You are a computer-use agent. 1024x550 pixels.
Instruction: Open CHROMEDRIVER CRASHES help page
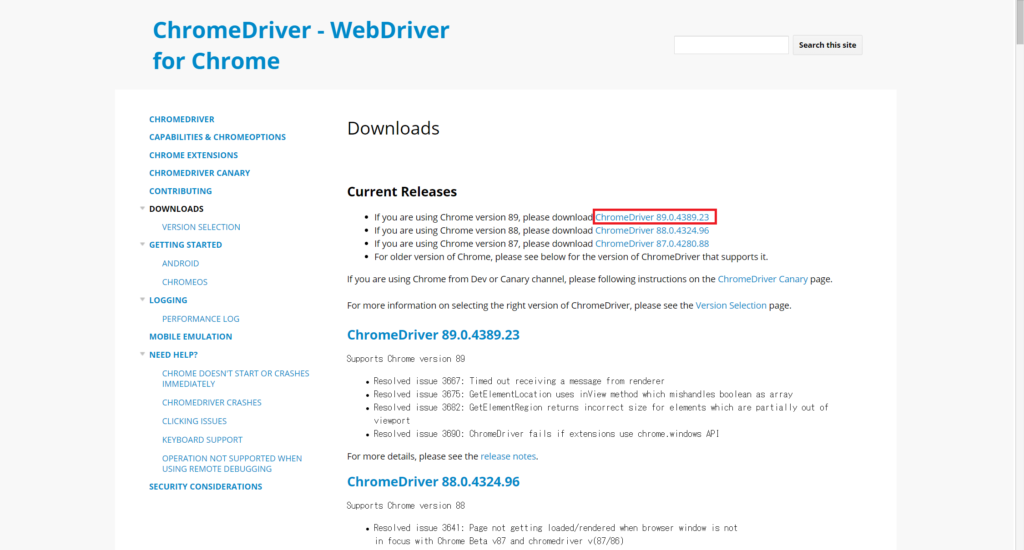(212, 402)
